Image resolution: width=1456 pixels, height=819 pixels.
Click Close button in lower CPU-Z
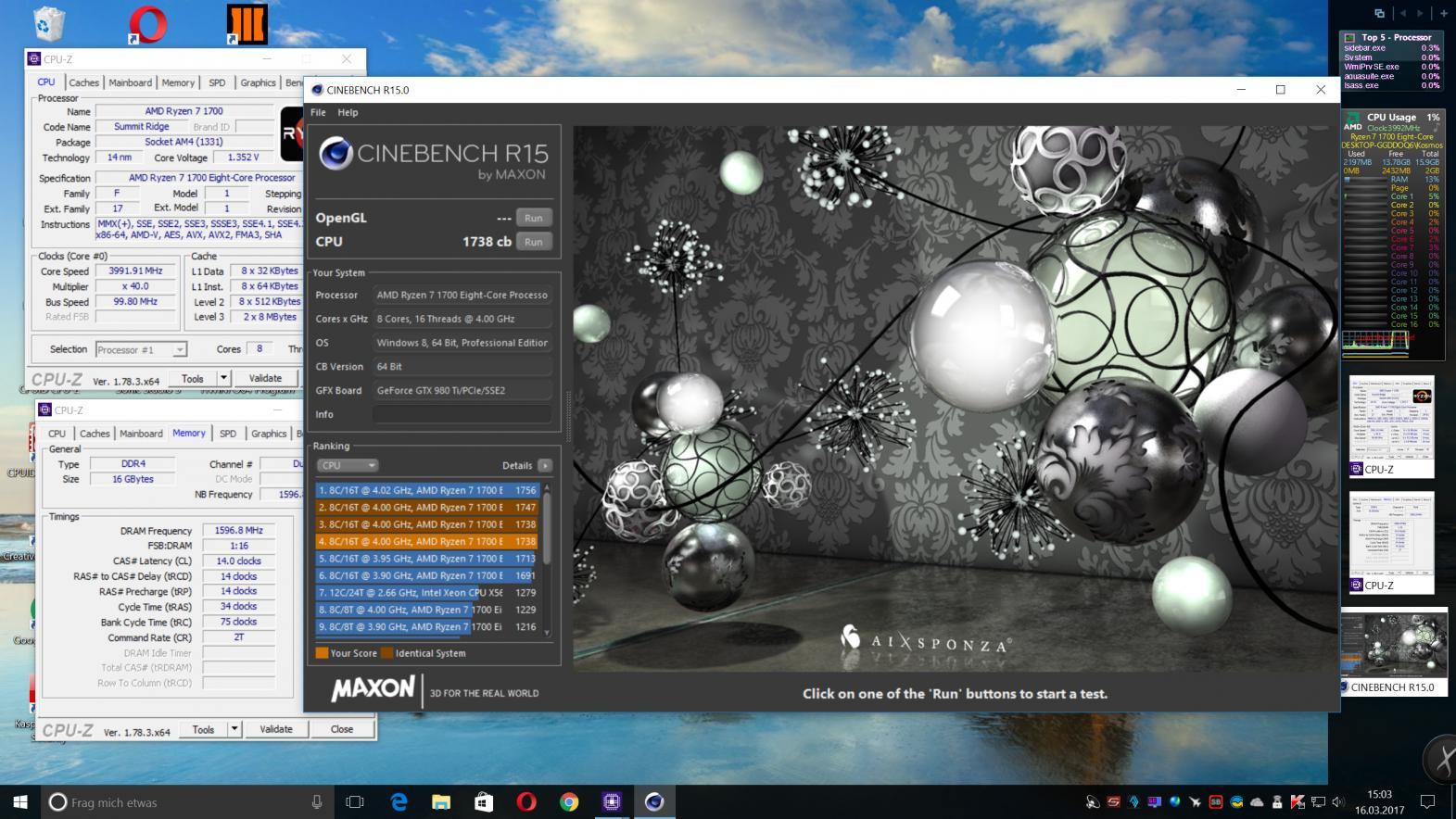pos(342,729)
